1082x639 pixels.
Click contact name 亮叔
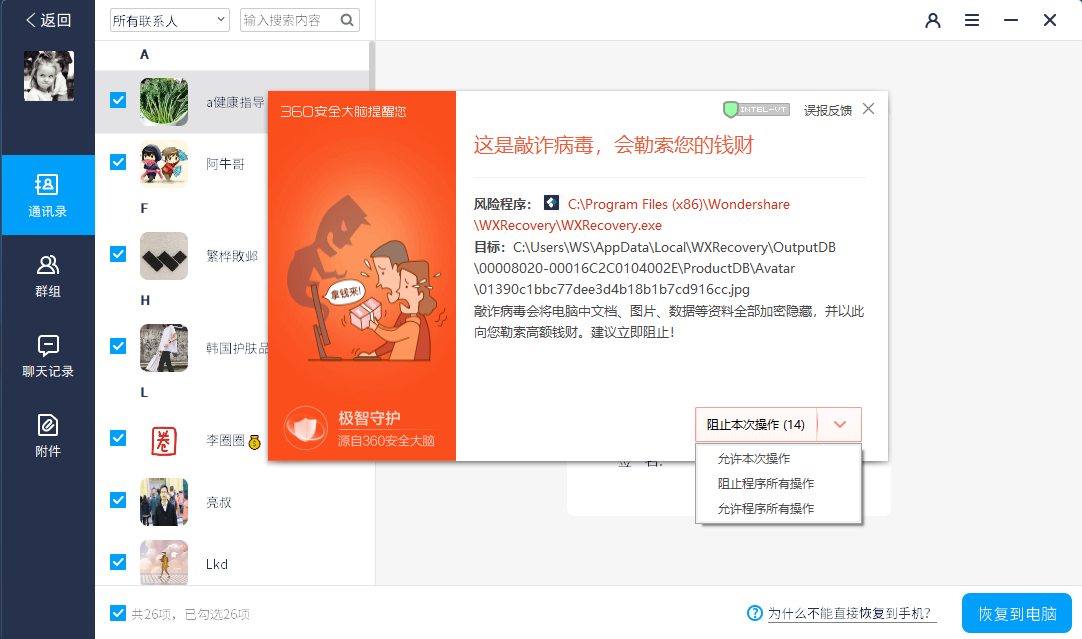pos(219,502)
